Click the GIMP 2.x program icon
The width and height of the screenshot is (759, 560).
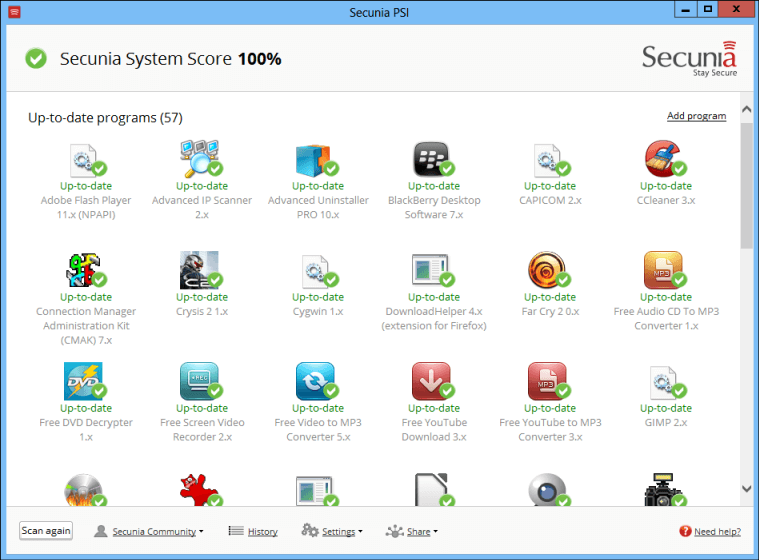pos(667,382)
